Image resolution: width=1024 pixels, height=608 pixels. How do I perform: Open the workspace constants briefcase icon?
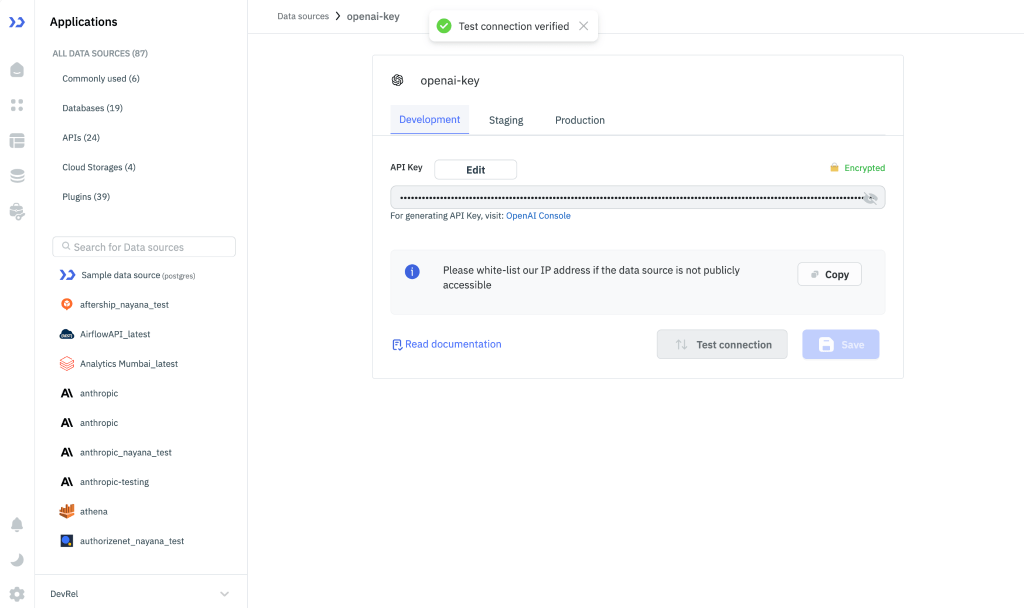pos(17,212)
